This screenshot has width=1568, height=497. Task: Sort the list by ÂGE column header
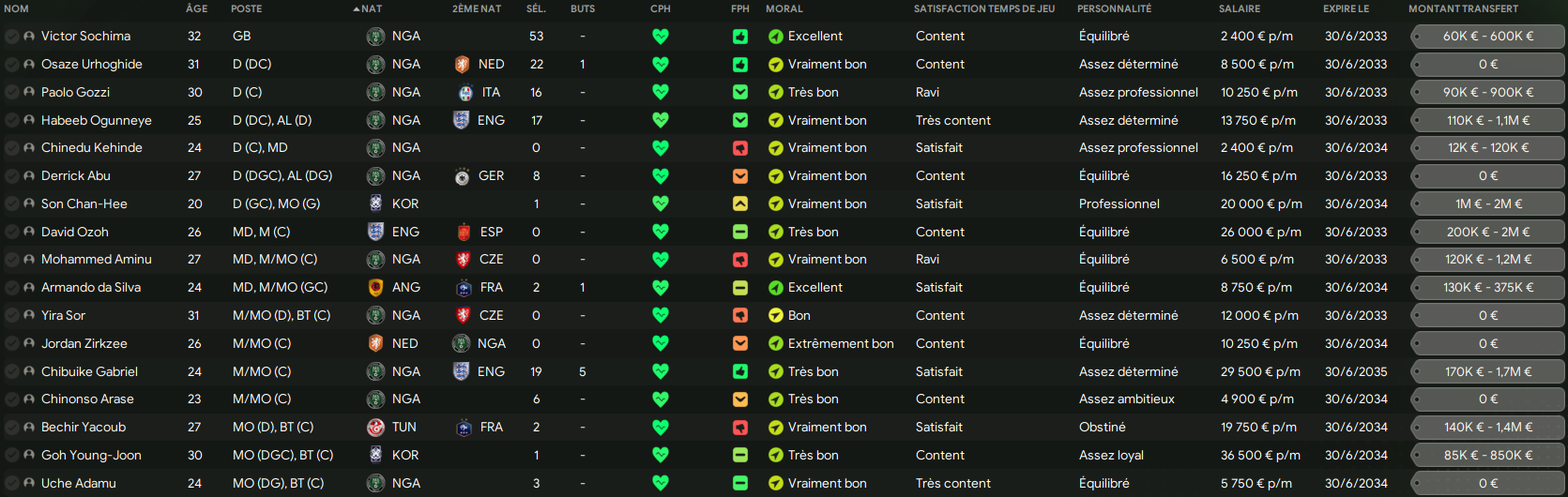[x=197, y=9]
